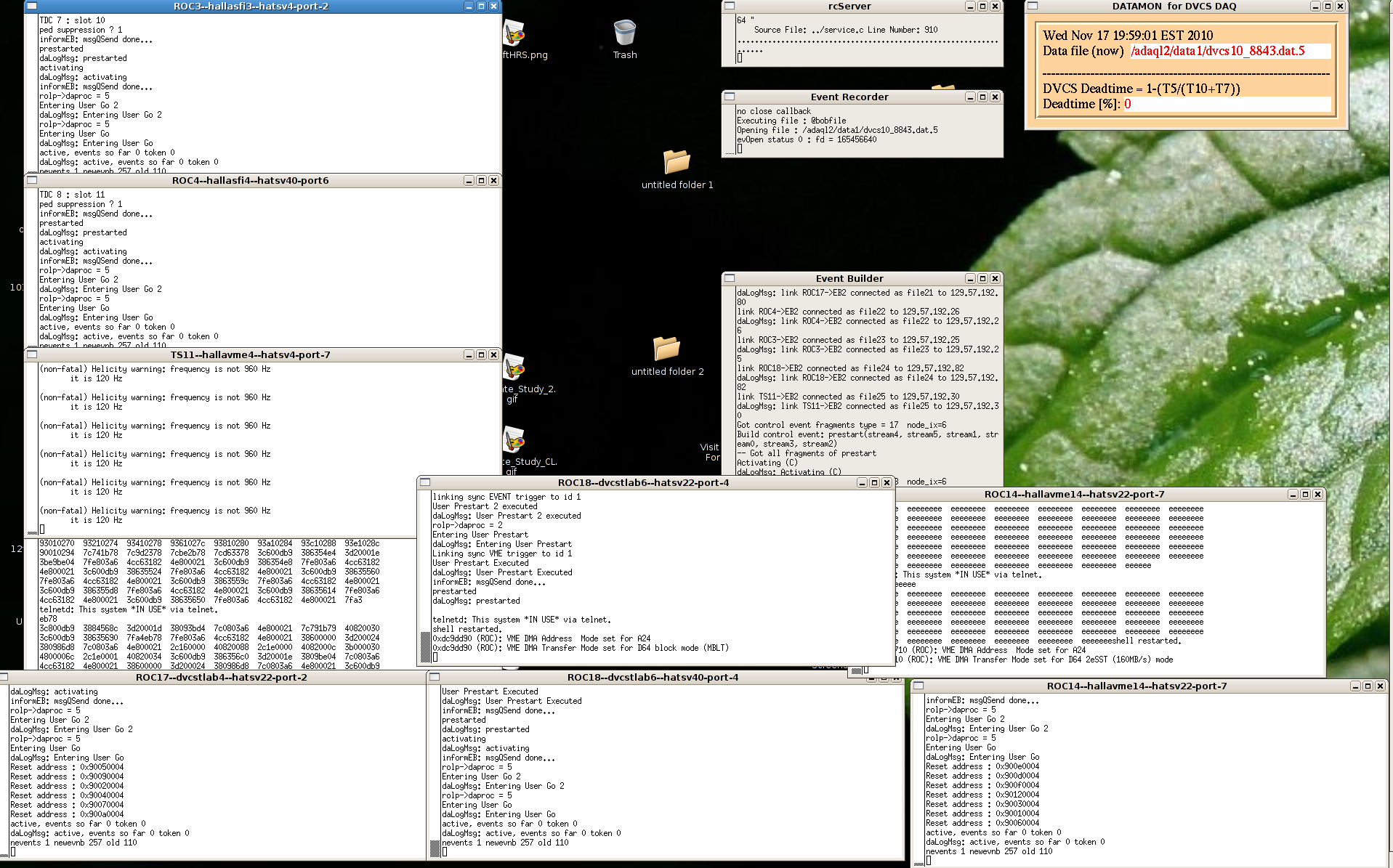This screenshot has height=868, width=1393.
Task: Select the 'untitled folder 2' desktop icon
Action: click(x=667, y=356)
